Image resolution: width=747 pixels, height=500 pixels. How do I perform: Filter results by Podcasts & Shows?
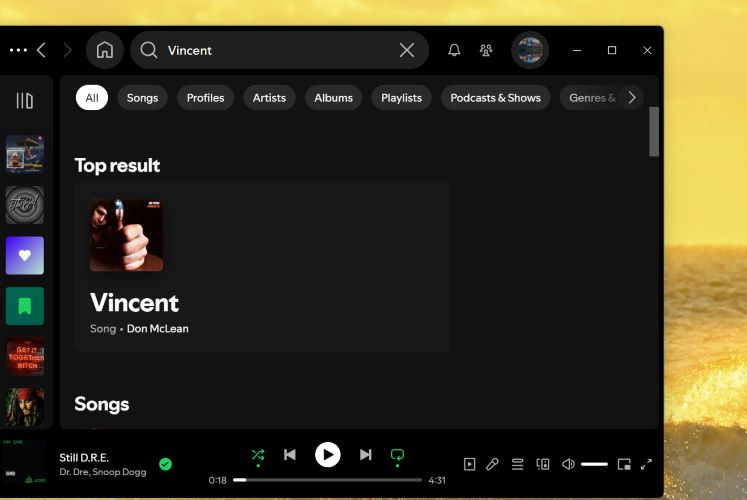495,98
